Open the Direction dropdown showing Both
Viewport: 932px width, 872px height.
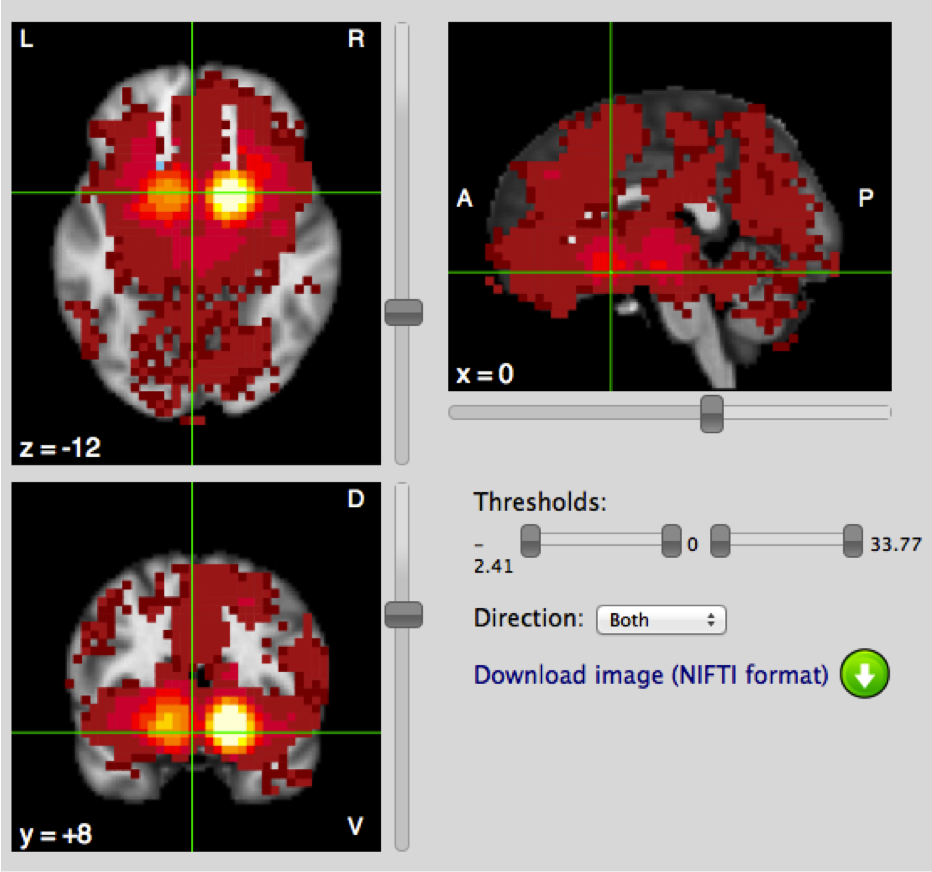661,620
